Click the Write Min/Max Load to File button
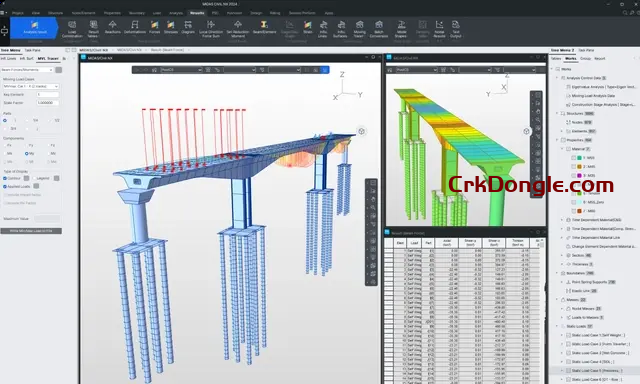 (x=31, y=231)
